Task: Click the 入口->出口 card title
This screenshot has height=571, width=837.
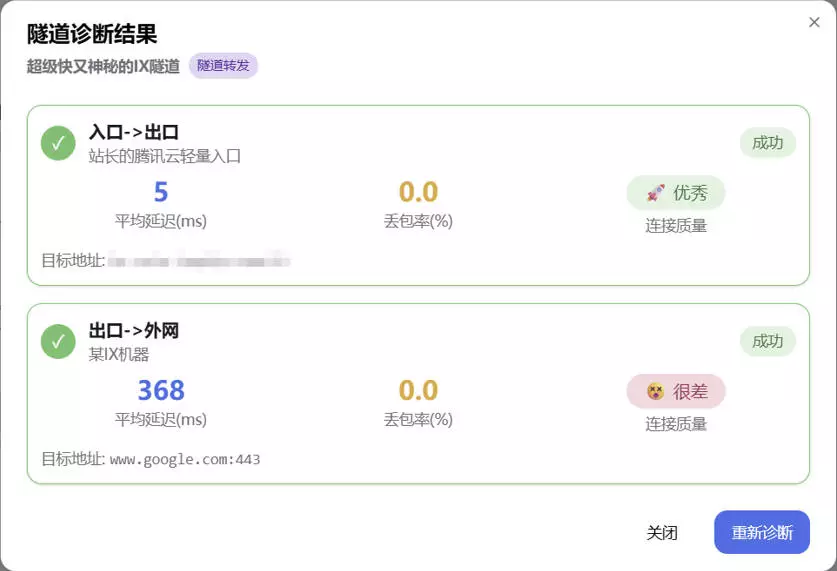Action: tap(134, 132)
